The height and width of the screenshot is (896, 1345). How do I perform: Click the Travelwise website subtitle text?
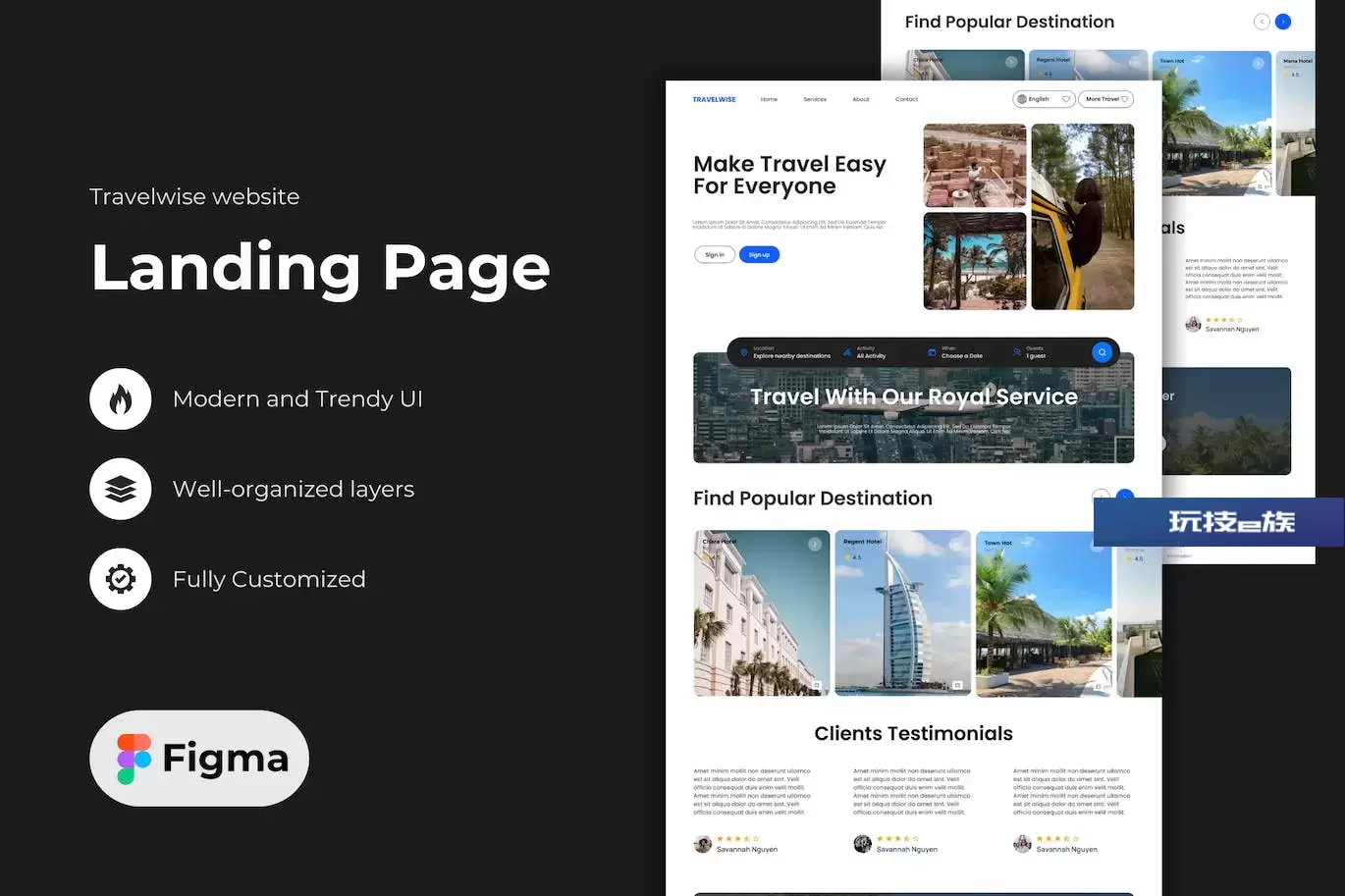click(194, 196)
